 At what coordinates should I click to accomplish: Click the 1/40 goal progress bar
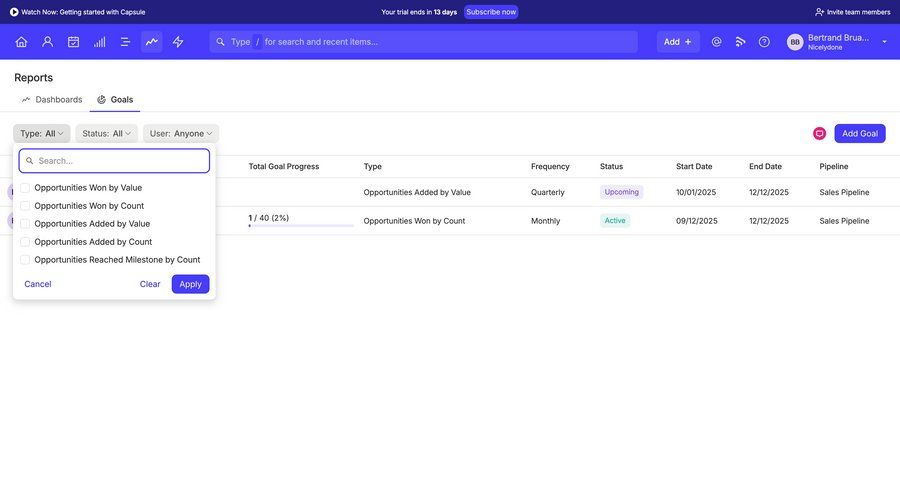click(x=300, y=225)
